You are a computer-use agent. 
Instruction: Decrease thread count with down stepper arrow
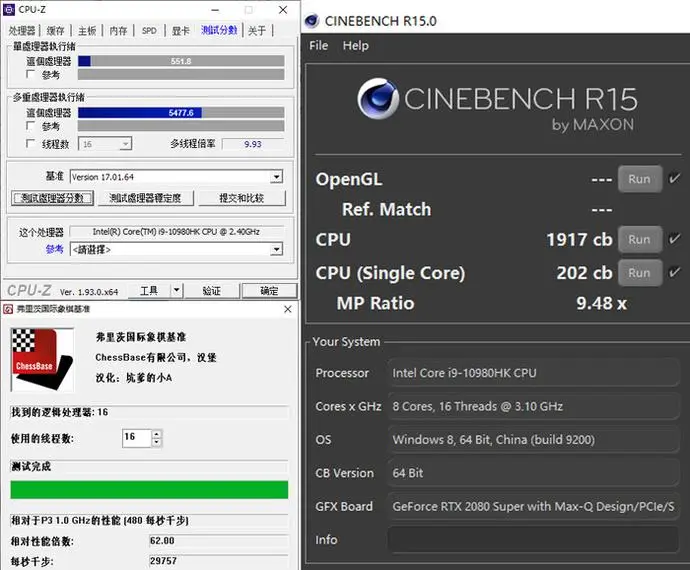pyautogui.click(x=157, y=442)
